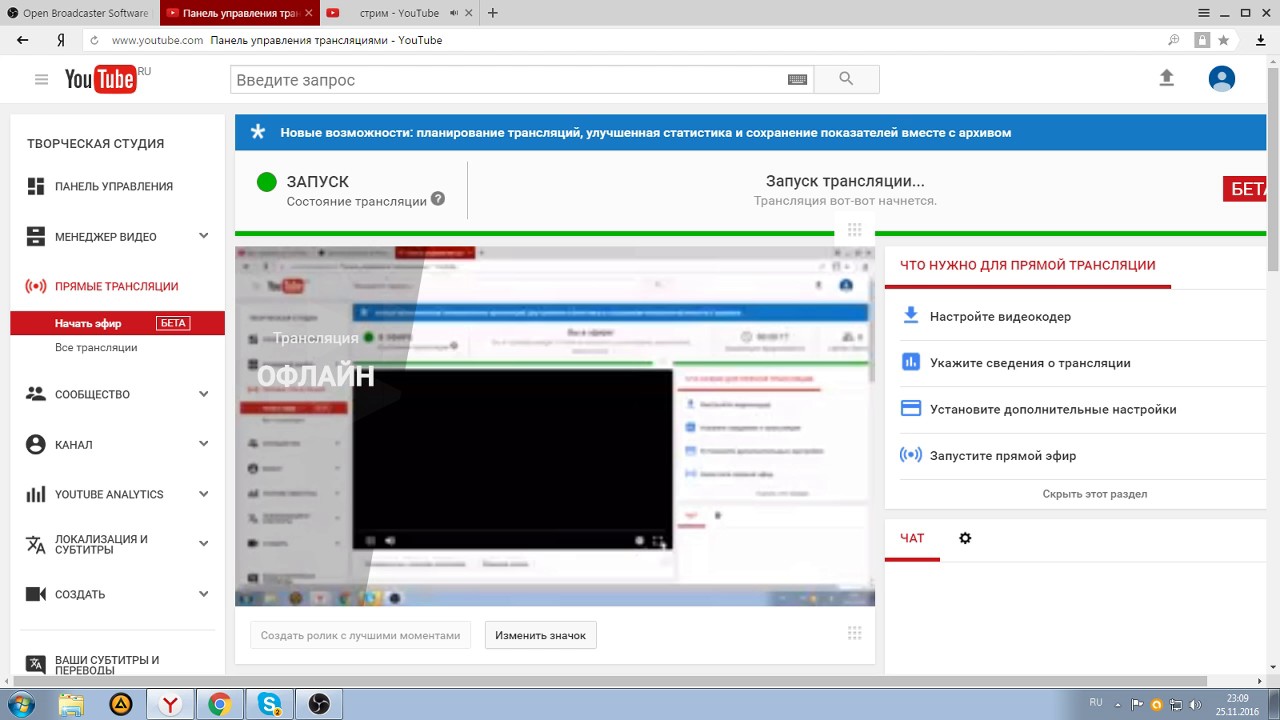Viewport: 1280px width, 720px height.
Task: Open the chat settings gear
Action: (x=965, y=538)
